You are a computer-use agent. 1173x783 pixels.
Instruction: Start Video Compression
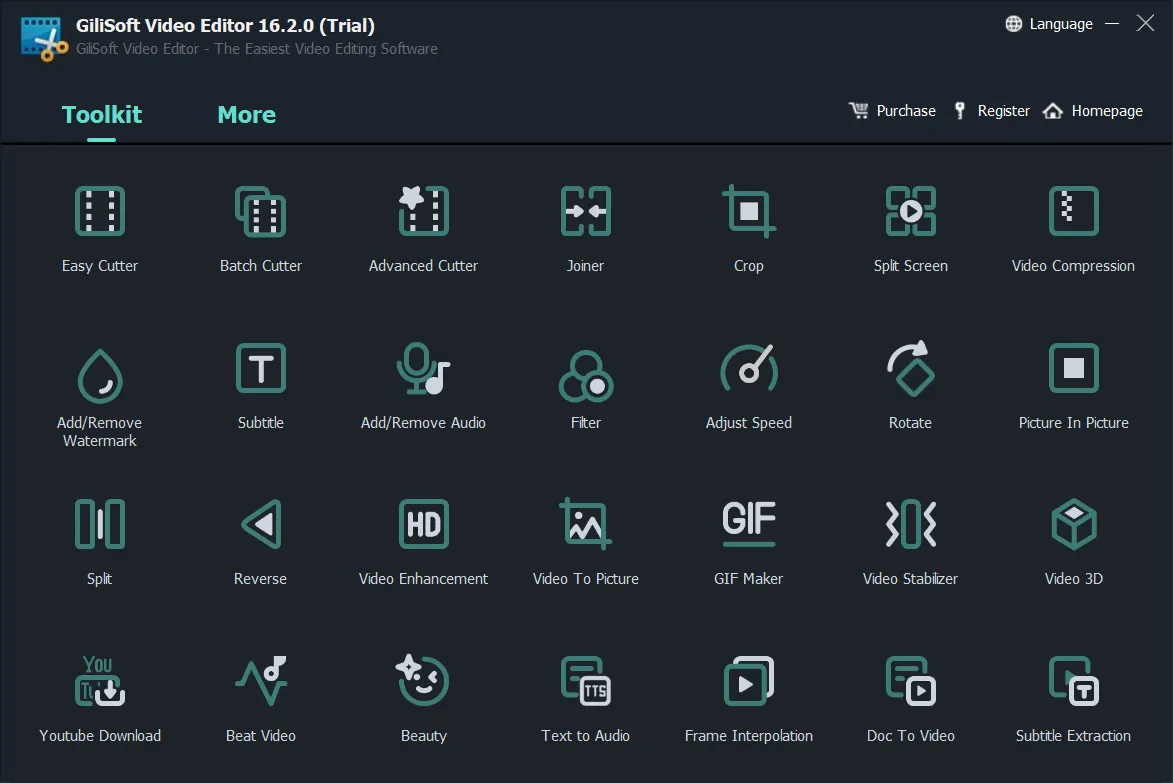click(1072, 225)
